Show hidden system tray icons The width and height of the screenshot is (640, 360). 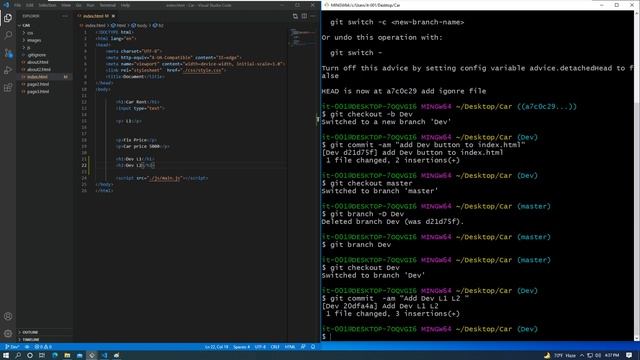pyautogui.click(x=582, y=356)
